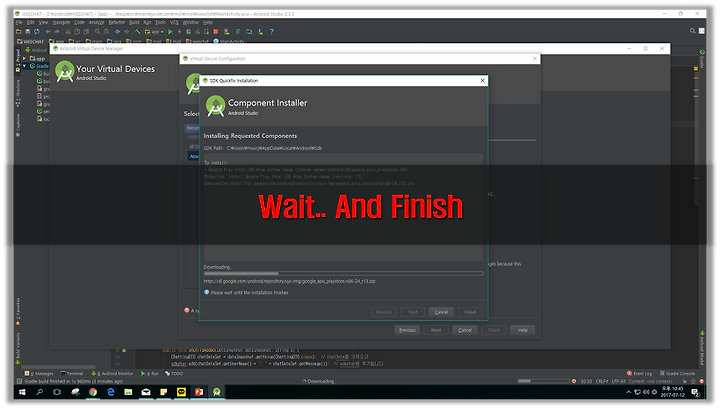The height and width of the screenshot is (409, 720).
Task: Run the app with green play icon
Action: click(170, 32)
